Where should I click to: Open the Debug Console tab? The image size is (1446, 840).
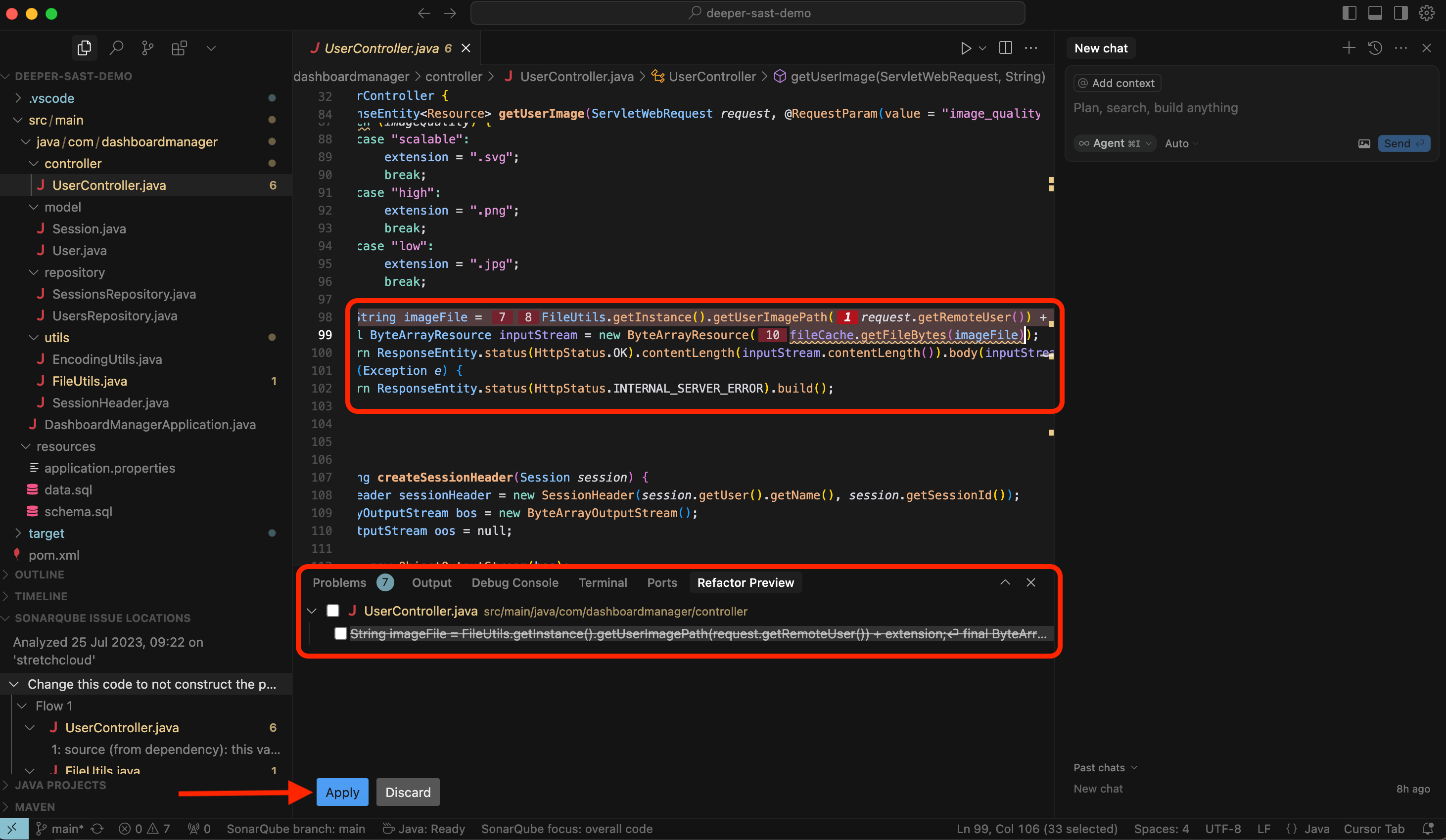click(514, 582)
